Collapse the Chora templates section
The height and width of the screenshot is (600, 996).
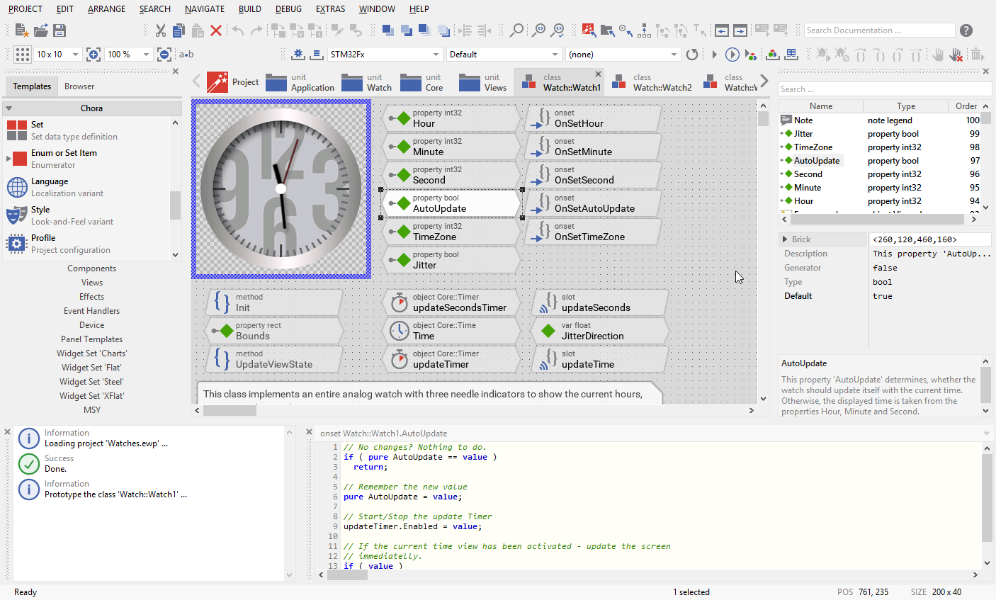tap(9, 108)
